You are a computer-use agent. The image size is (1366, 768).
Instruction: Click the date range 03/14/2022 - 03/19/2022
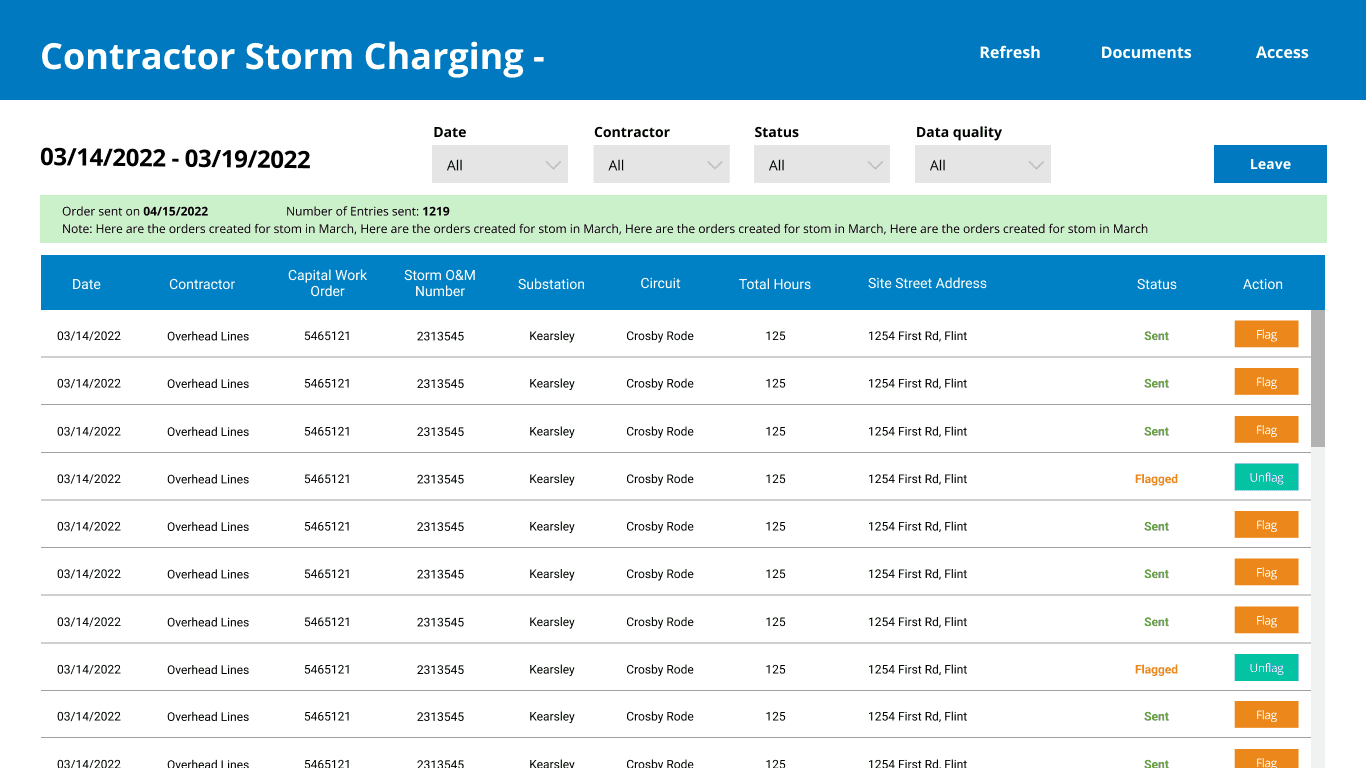coord(175,158)
